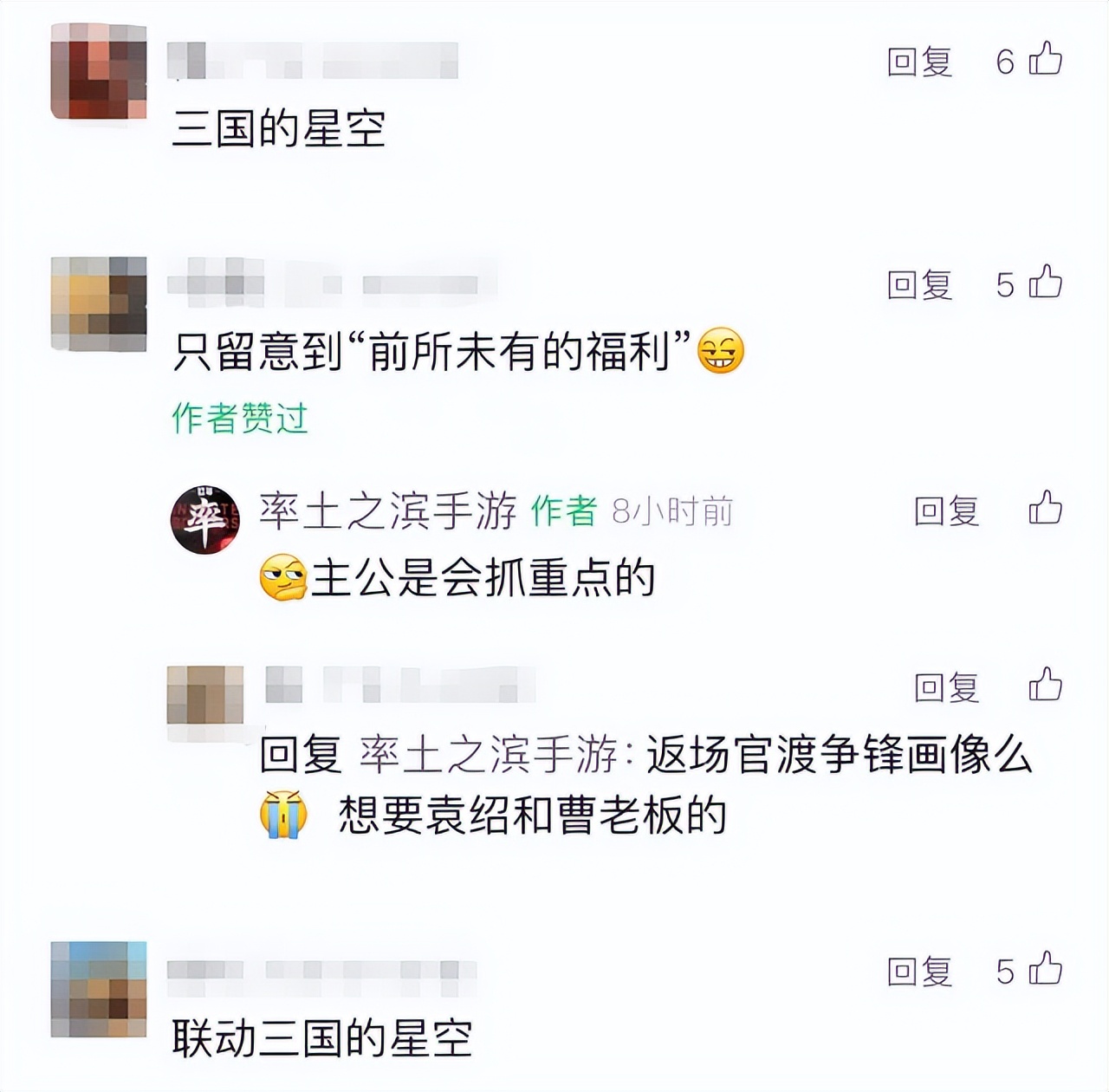Tap the '作者赞过' label

240,418
